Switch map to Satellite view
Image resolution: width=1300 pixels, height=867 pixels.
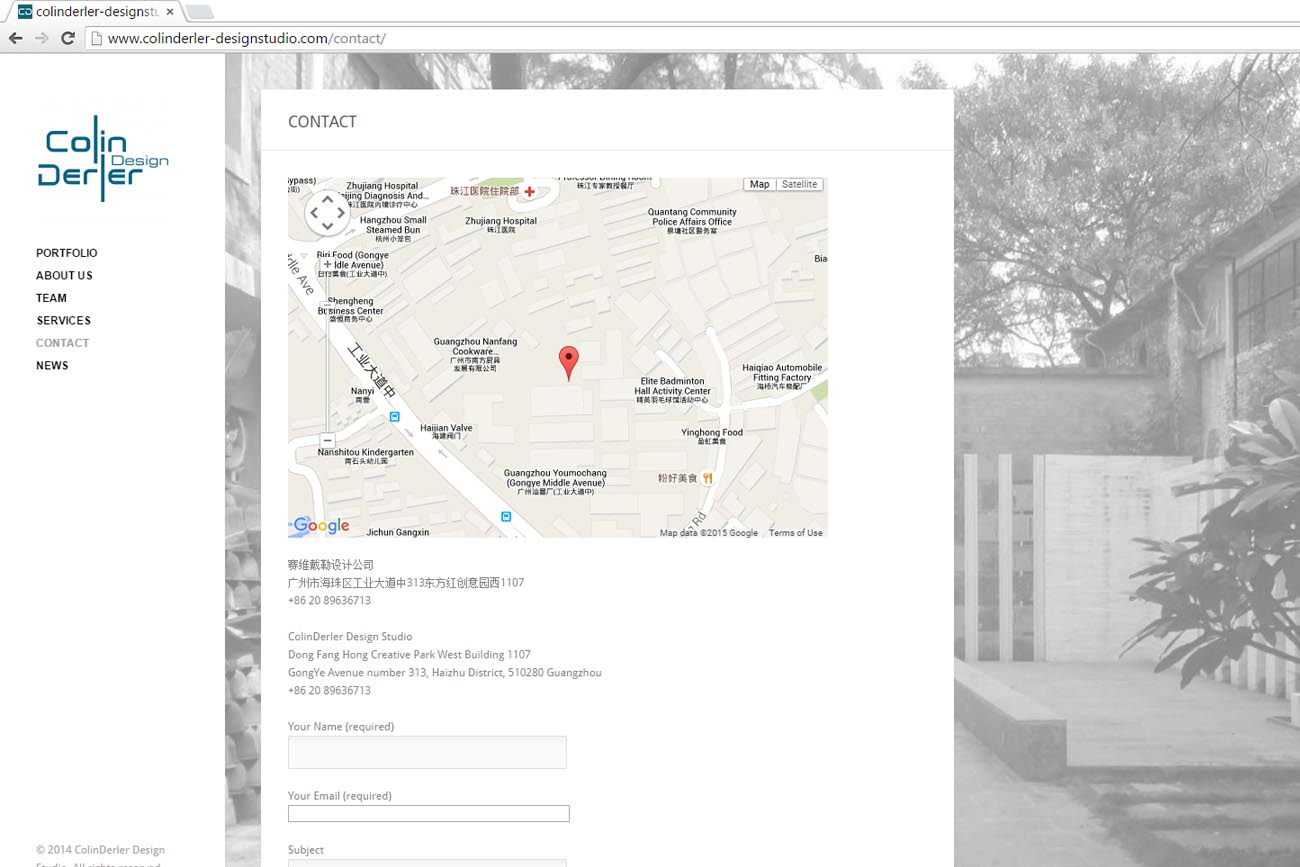[x=799, y=184]
